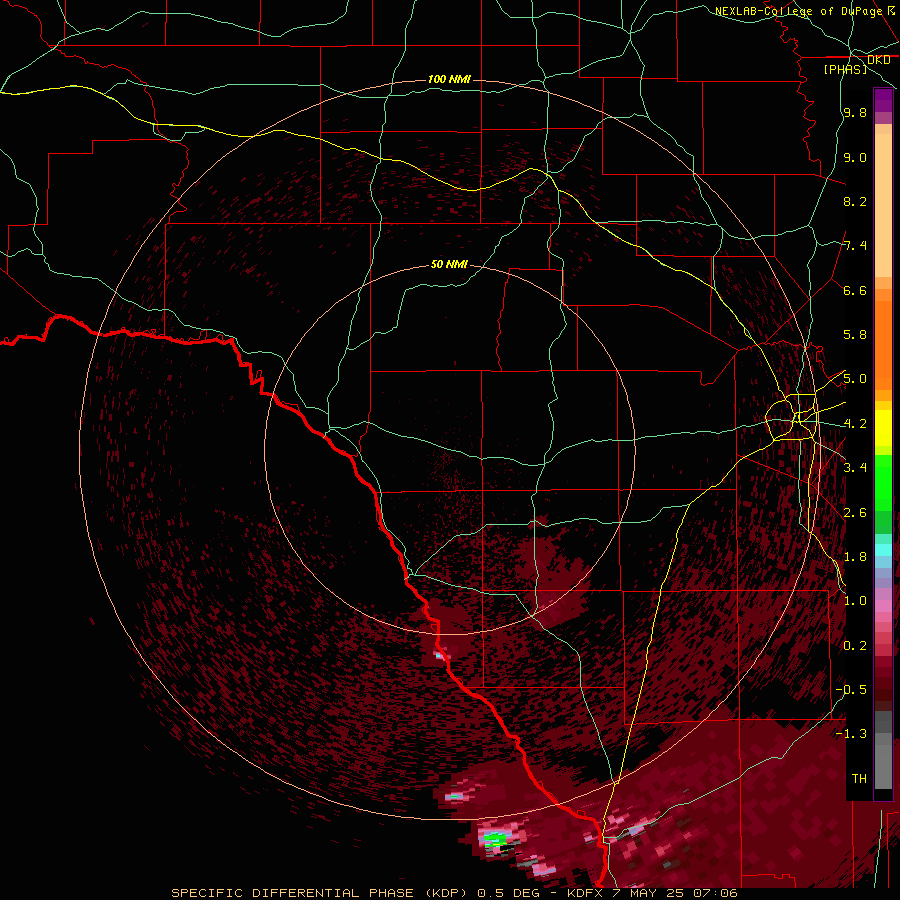Screen dimensions: 900x900
Task: Click the 8.2 value on the scale
Action: (x=855, y=201)
